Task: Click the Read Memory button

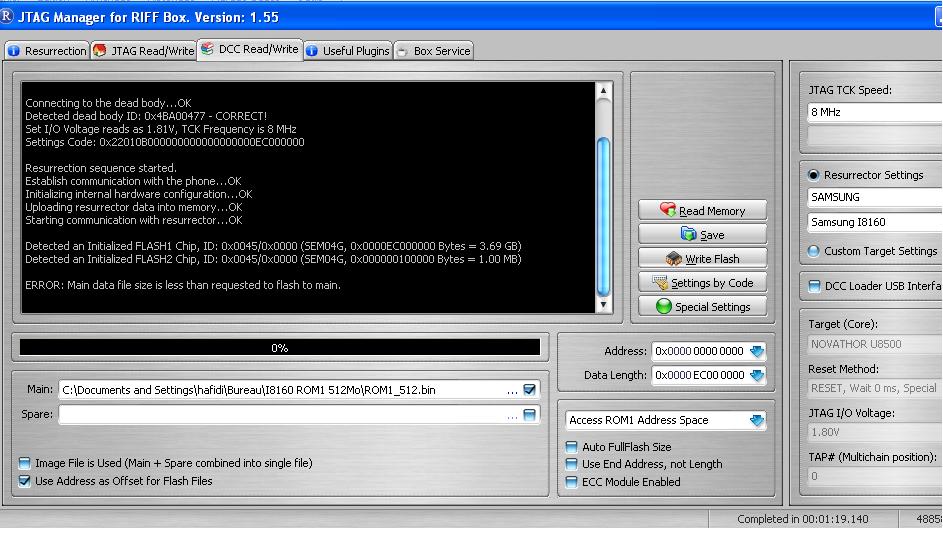Action: point(702,211)
